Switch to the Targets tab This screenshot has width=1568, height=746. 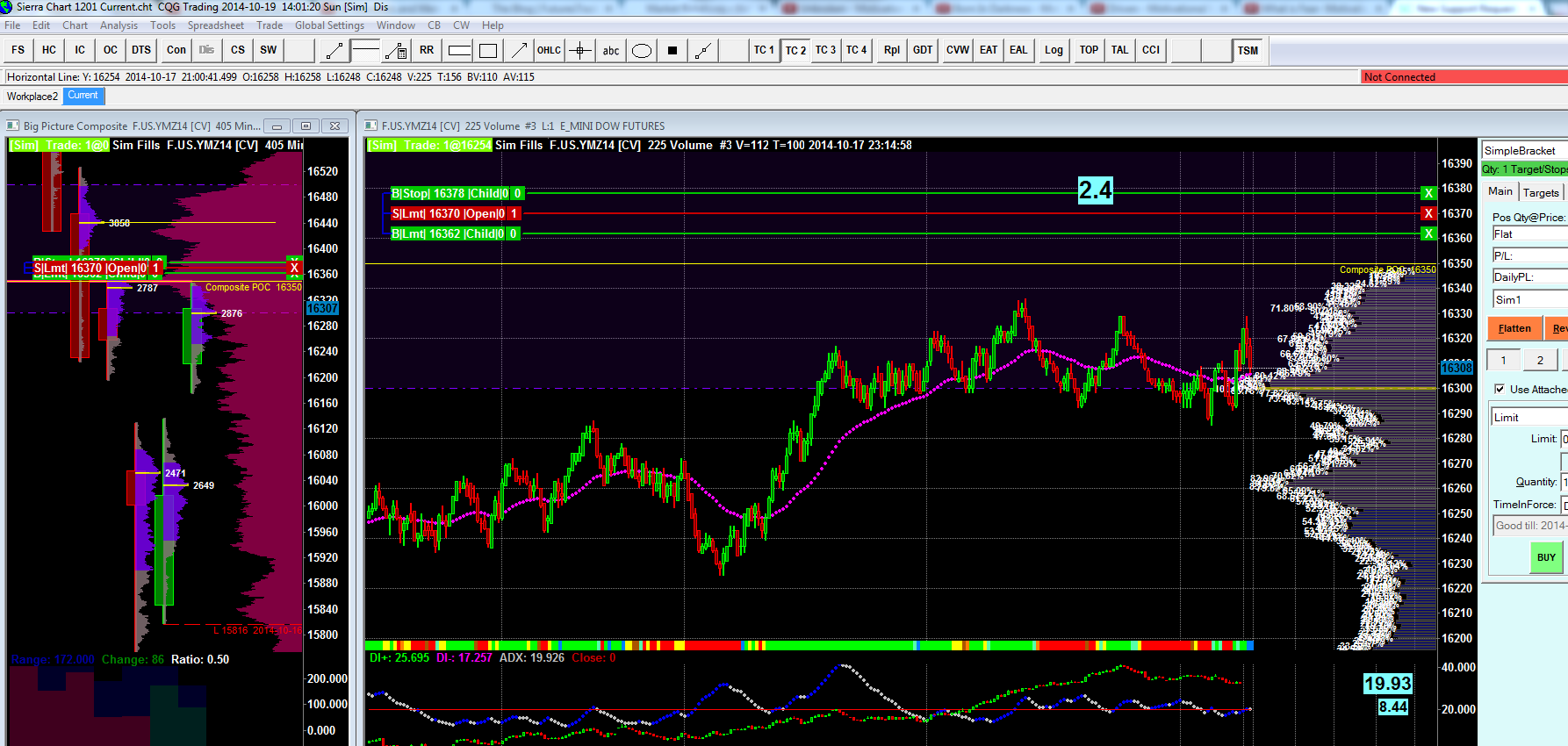[x=1541, y=192]
